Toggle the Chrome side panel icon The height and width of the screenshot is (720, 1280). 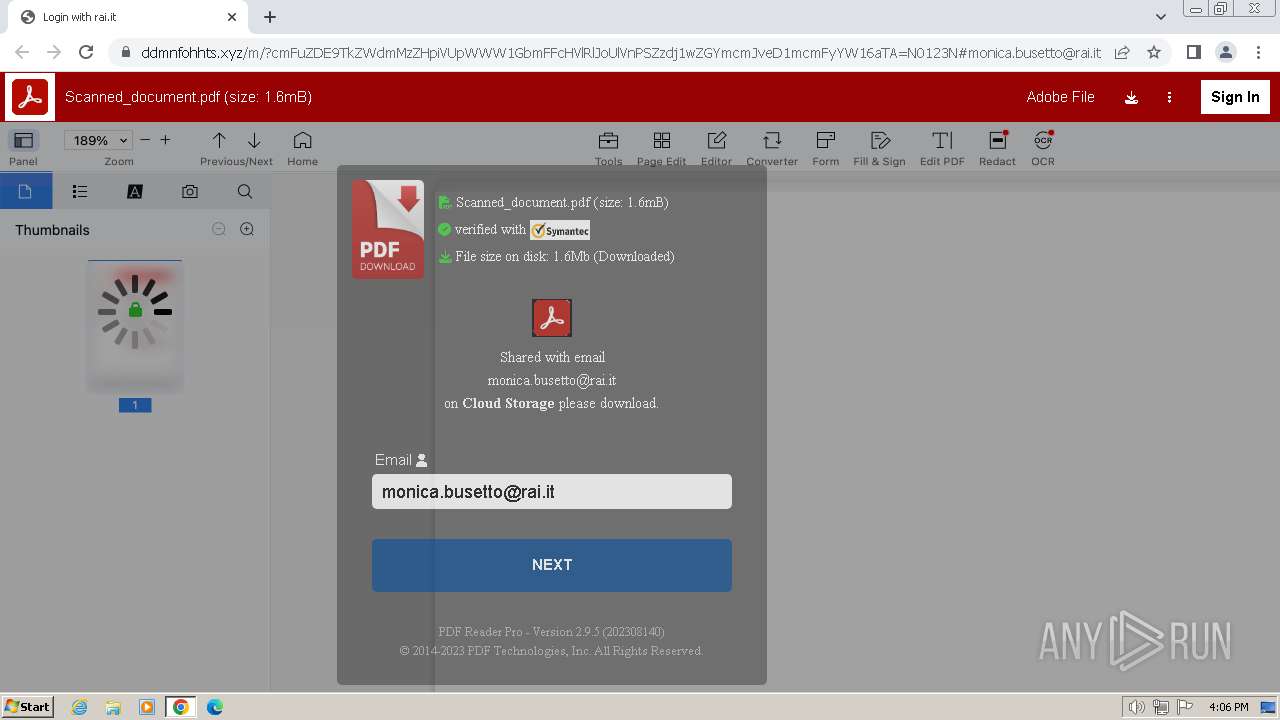point(1193,52)
